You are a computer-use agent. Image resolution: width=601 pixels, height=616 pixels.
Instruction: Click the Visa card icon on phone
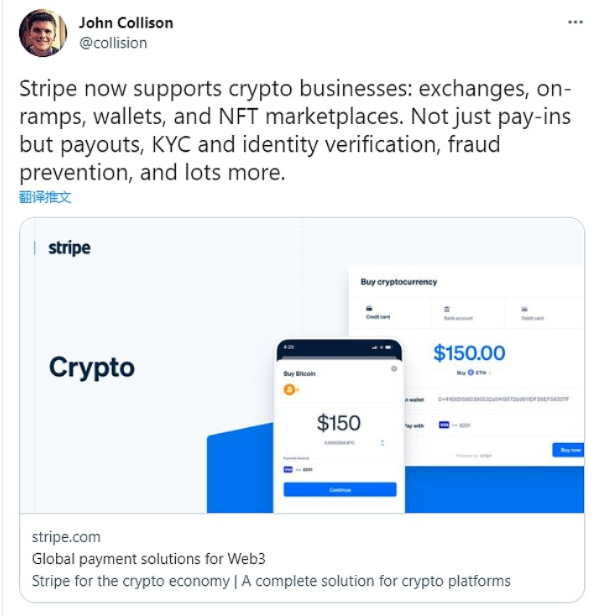pyautogui.click(x=288, y=469)
